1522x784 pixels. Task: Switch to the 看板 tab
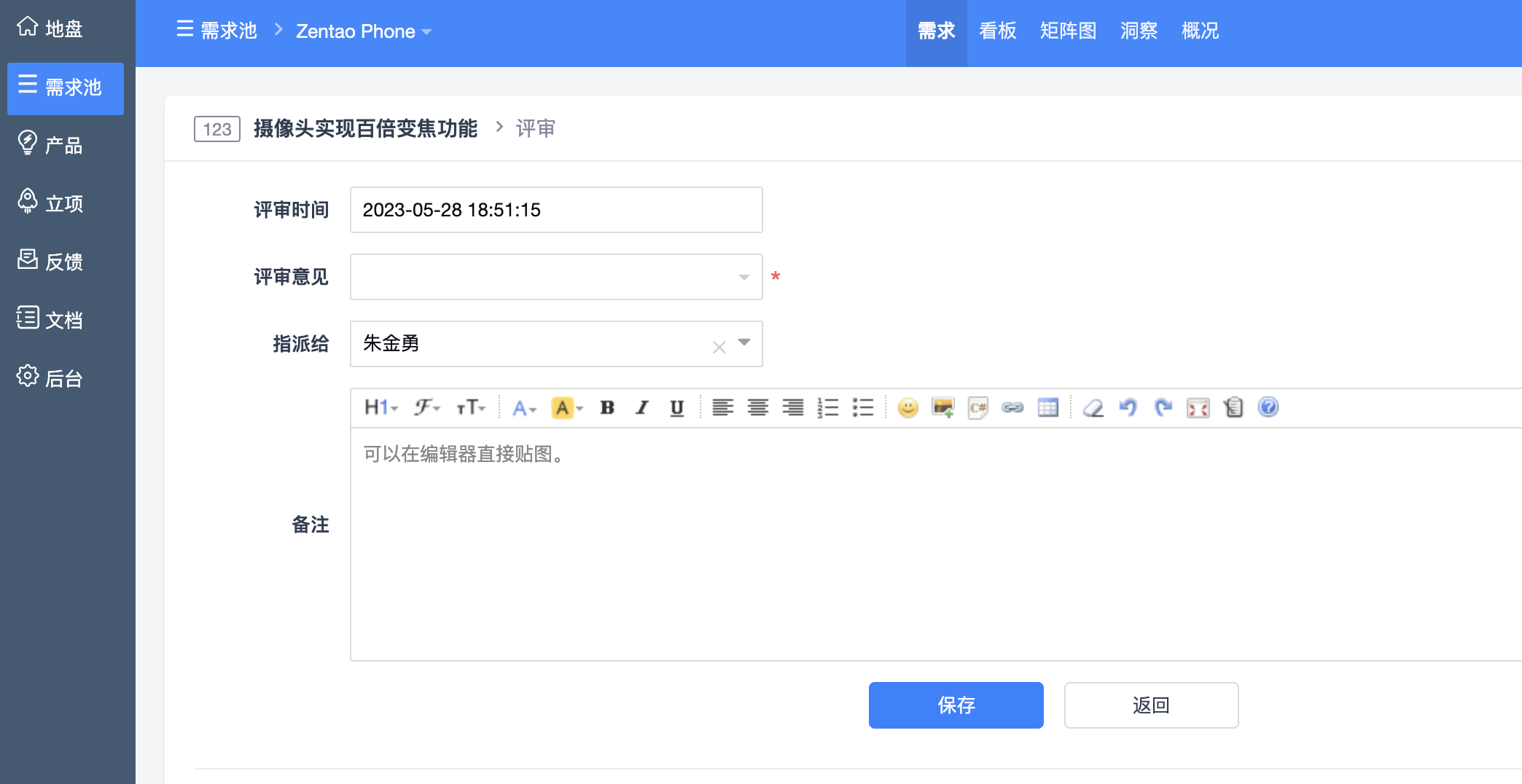(x=997, y=31)
